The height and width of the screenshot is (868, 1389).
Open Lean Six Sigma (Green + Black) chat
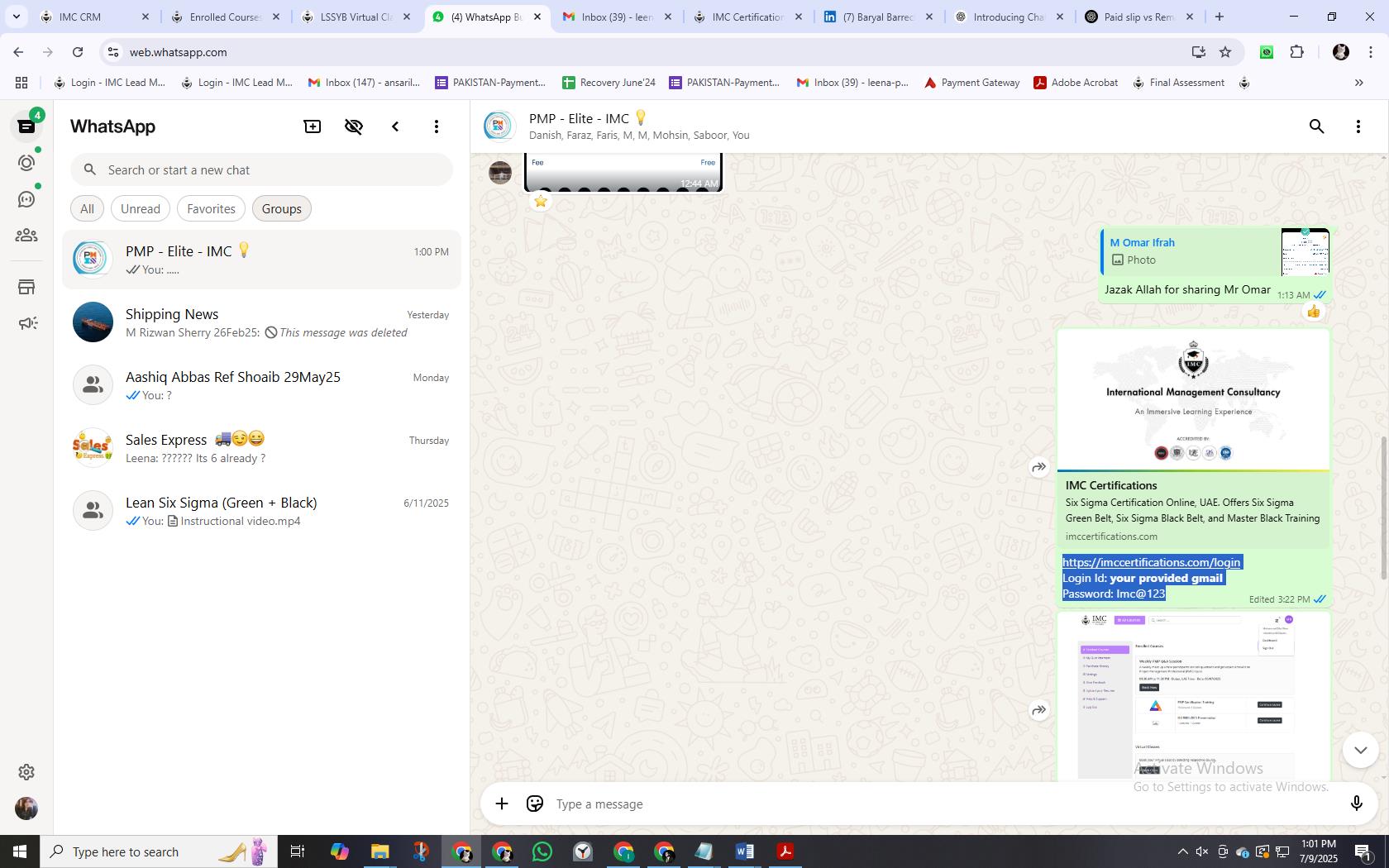pyautogui.click(x=261, y=511)
